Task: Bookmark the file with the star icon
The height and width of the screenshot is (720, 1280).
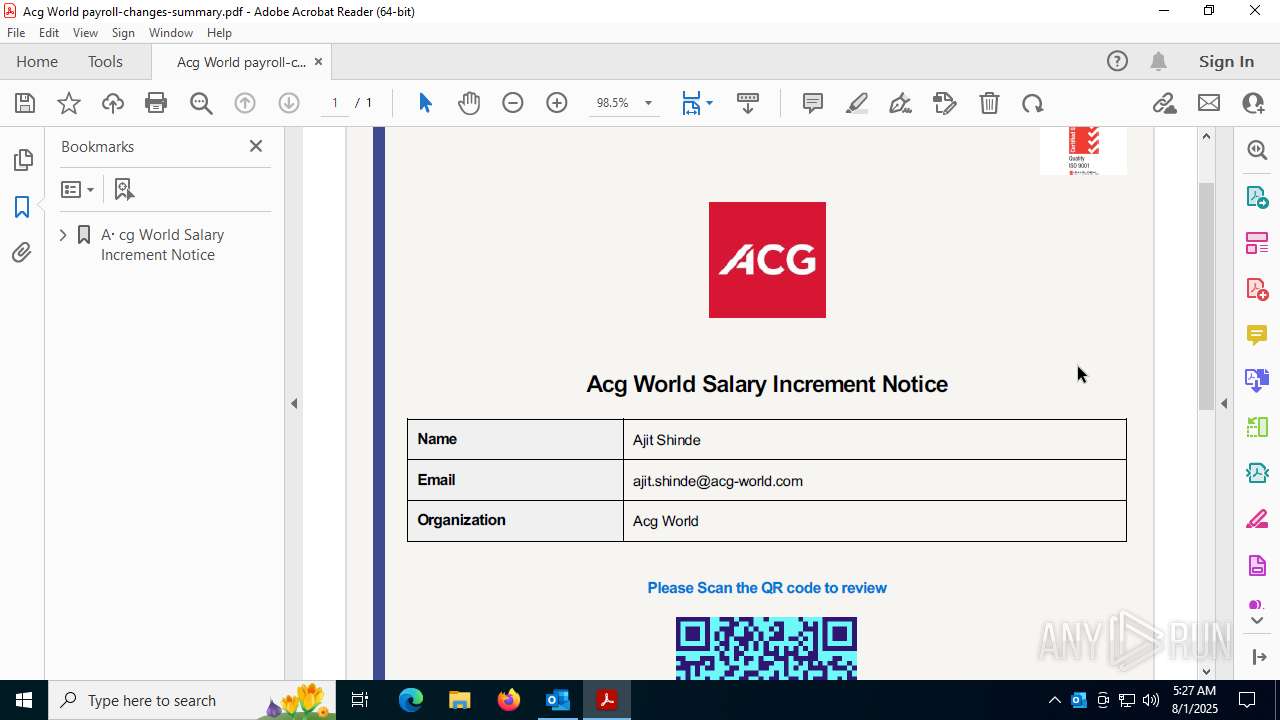Action: point(69,103)
